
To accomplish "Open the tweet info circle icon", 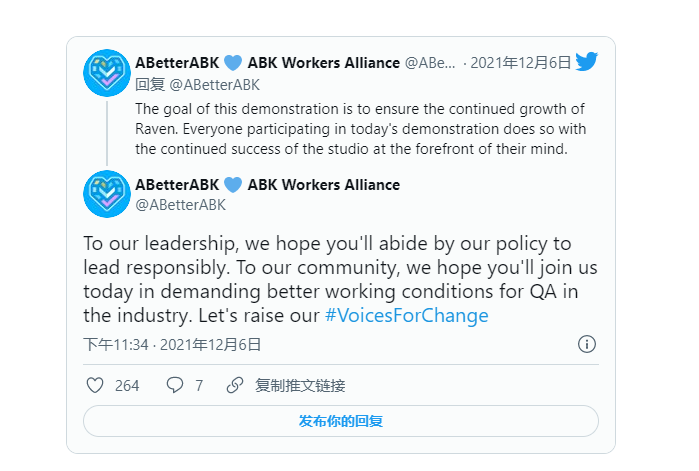I will (x=587, y=344).
